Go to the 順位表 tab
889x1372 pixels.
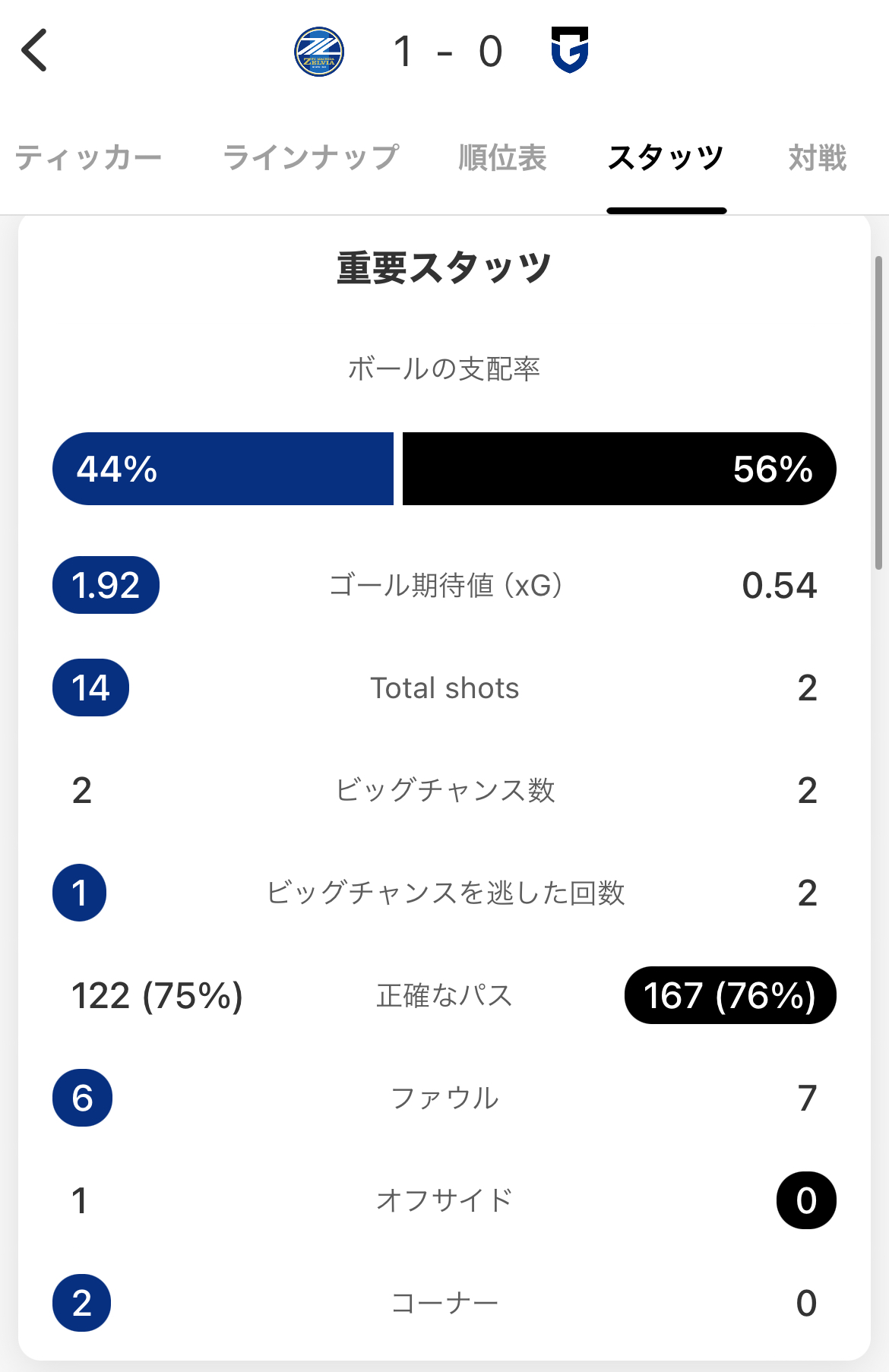[x=502, y=158]
